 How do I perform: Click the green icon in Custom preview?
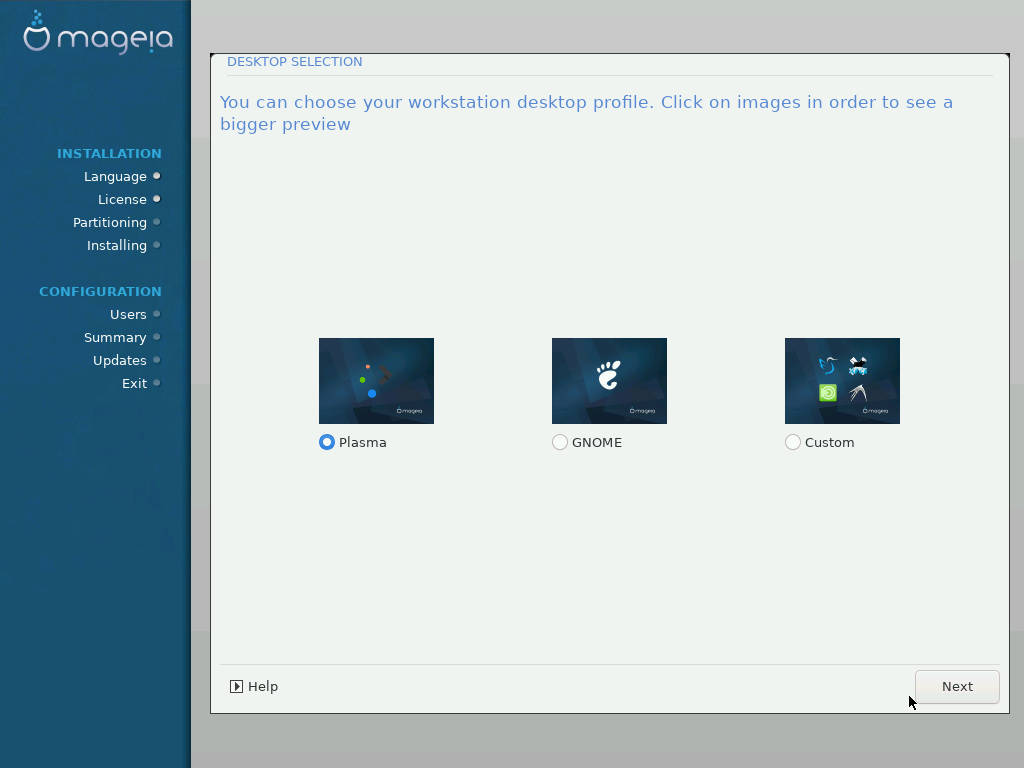[x=828, y=392]
